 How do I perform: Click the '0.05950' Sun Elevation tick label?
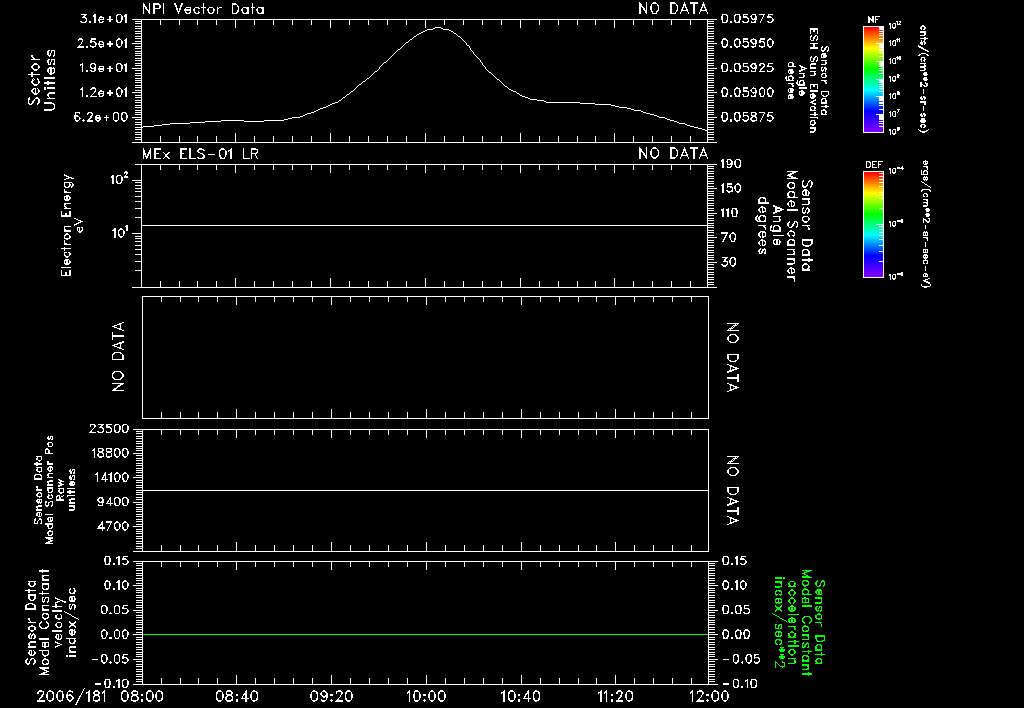click(x=748, y=43)
